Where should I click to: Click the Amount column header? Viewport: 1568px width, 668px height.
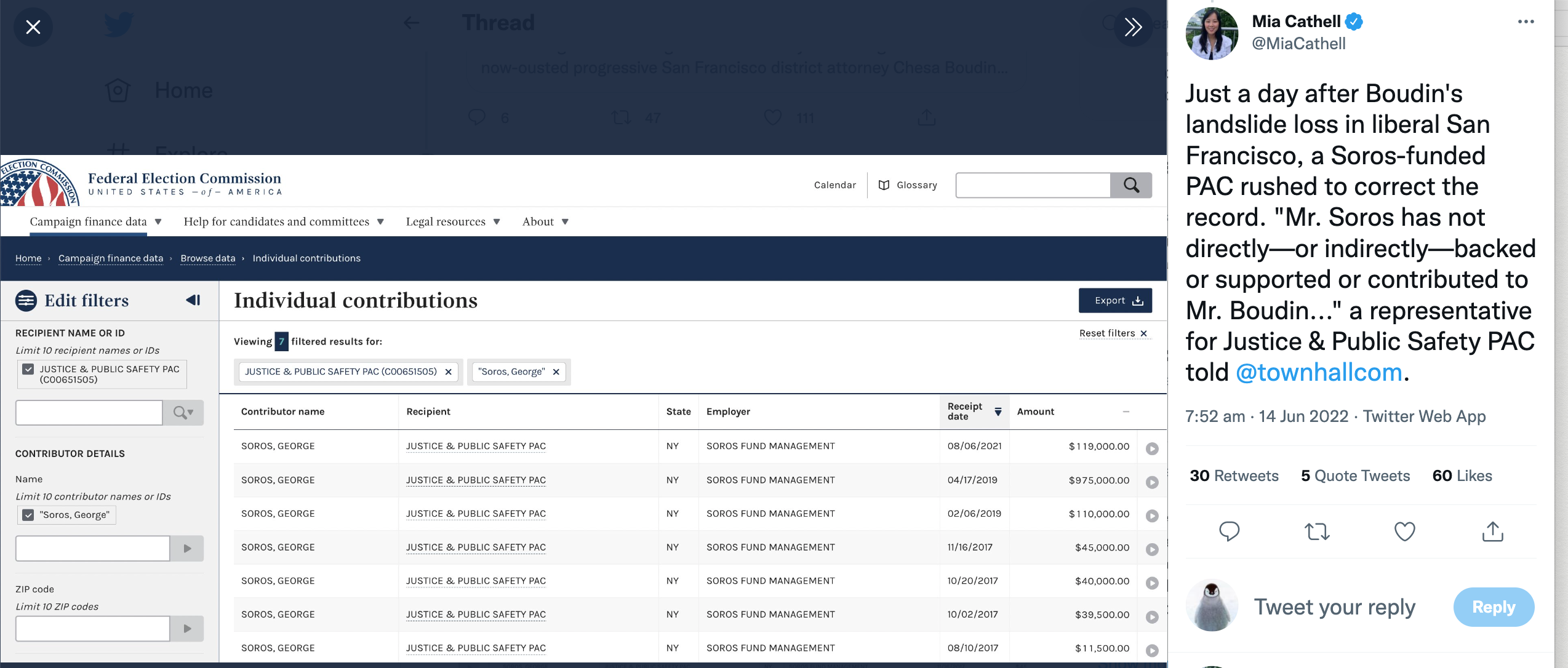1035,412
